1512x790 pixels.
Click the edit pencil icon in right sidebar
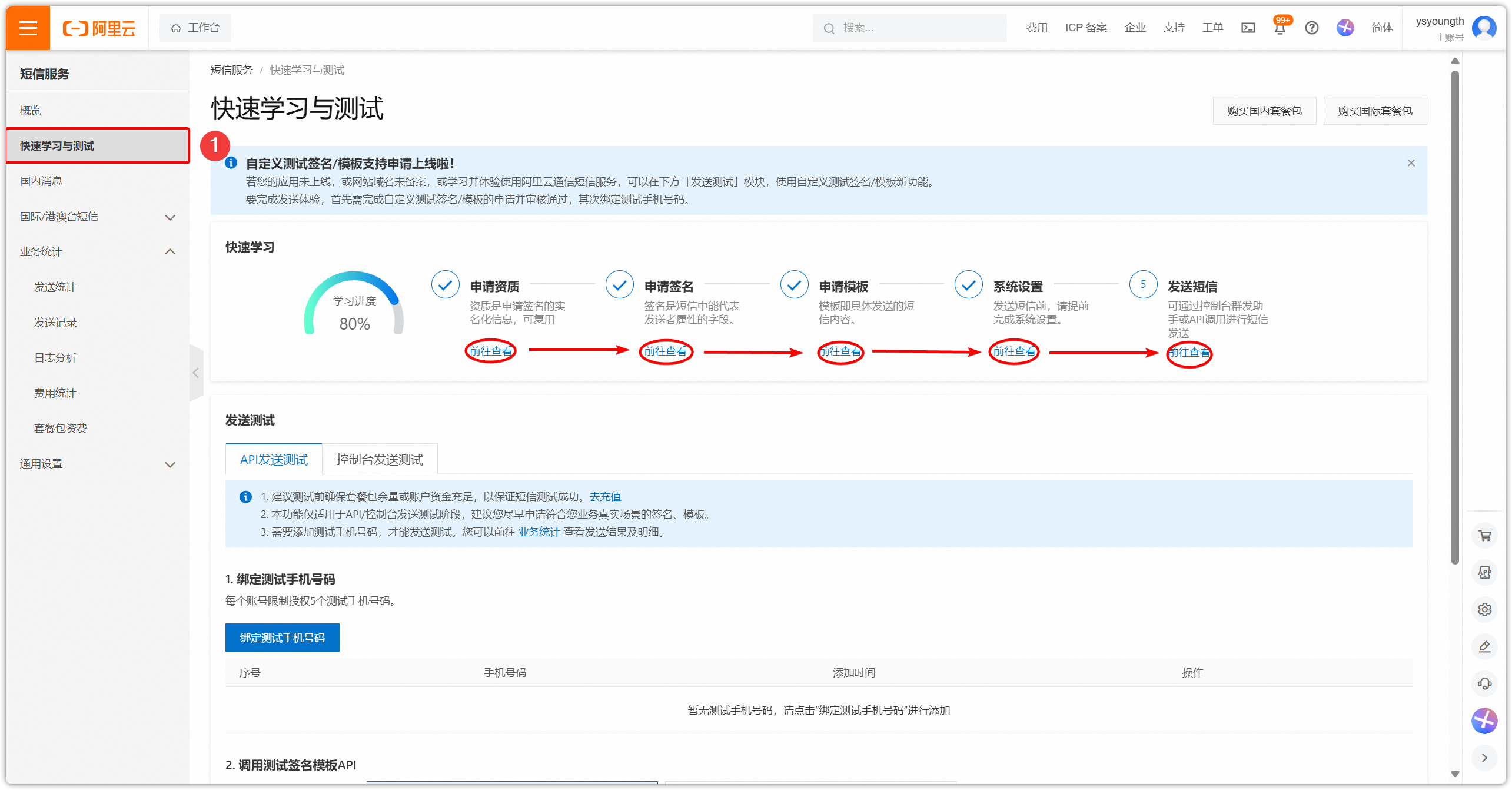coord(1484,646)
